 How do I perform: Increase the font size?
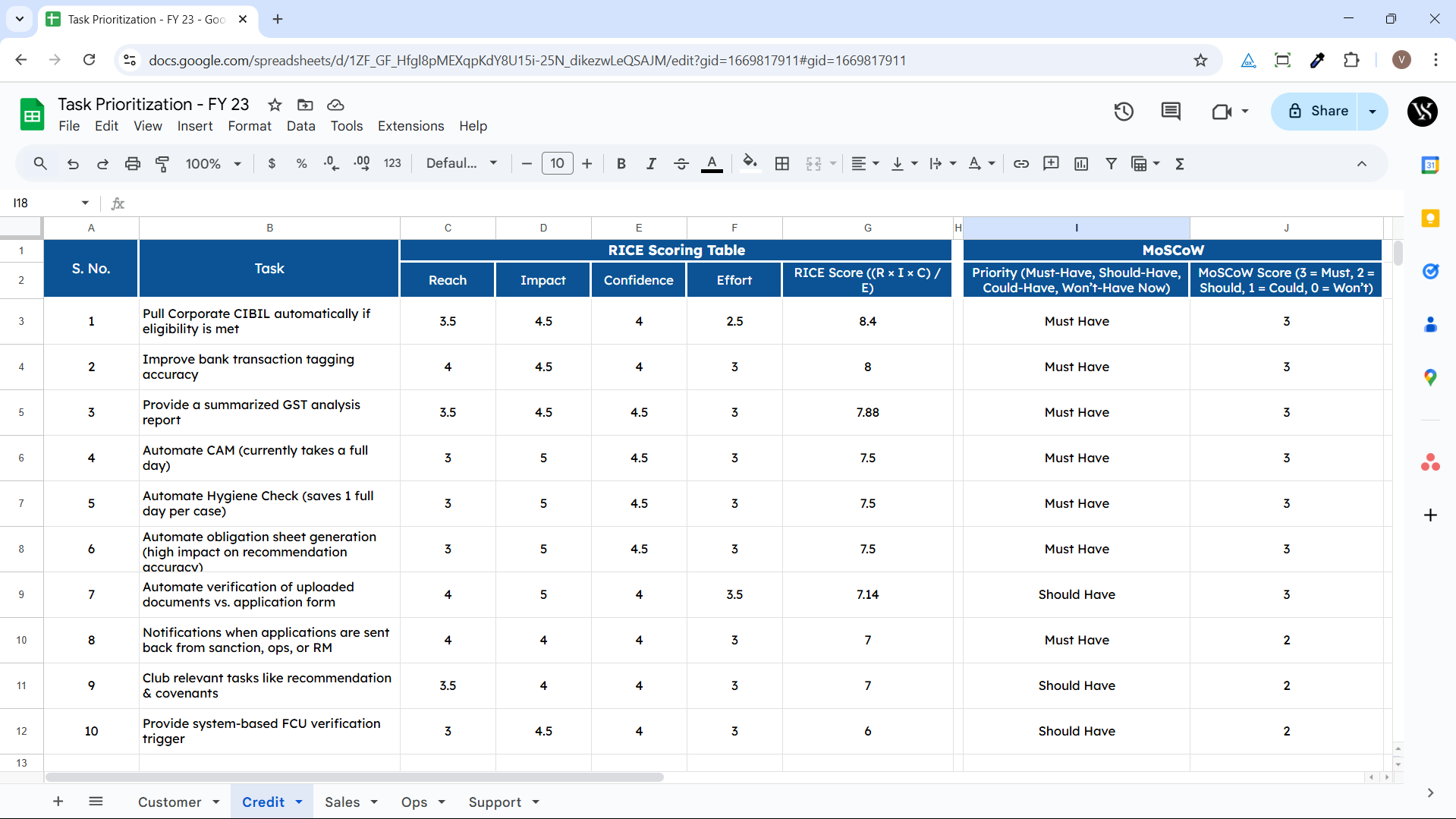coord(587,163)
